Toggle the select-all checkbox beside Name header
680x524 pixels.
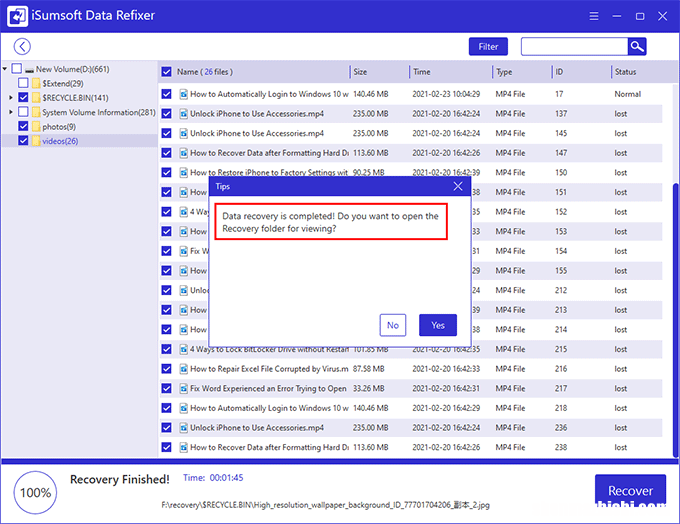167,72
